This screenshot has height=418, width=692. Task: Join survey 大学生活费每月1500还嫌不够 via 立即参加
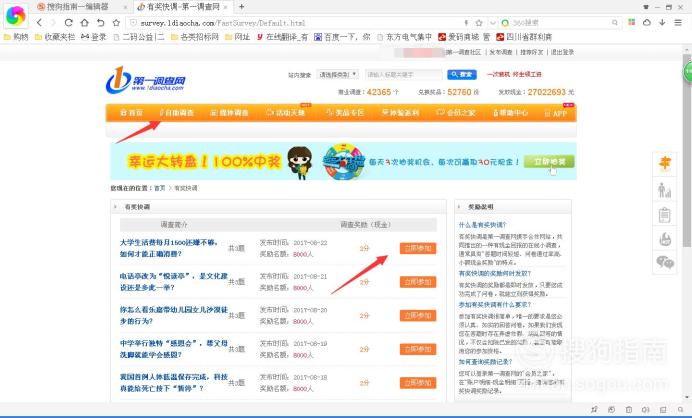click(x=417, y=248)
